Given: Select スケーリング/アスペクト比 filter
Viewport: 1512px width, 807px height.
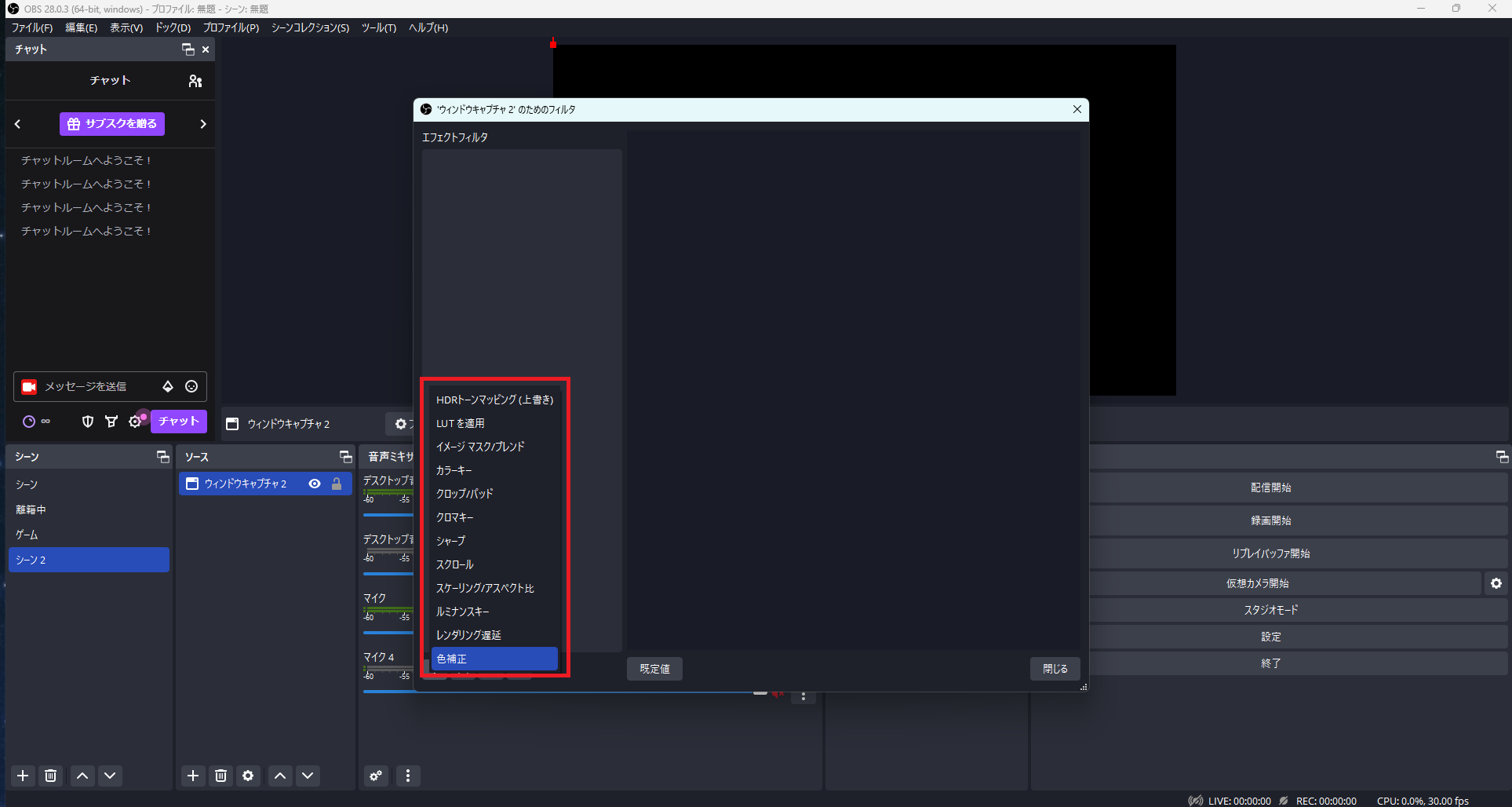Looking at the screenshot, I should 494,588.
